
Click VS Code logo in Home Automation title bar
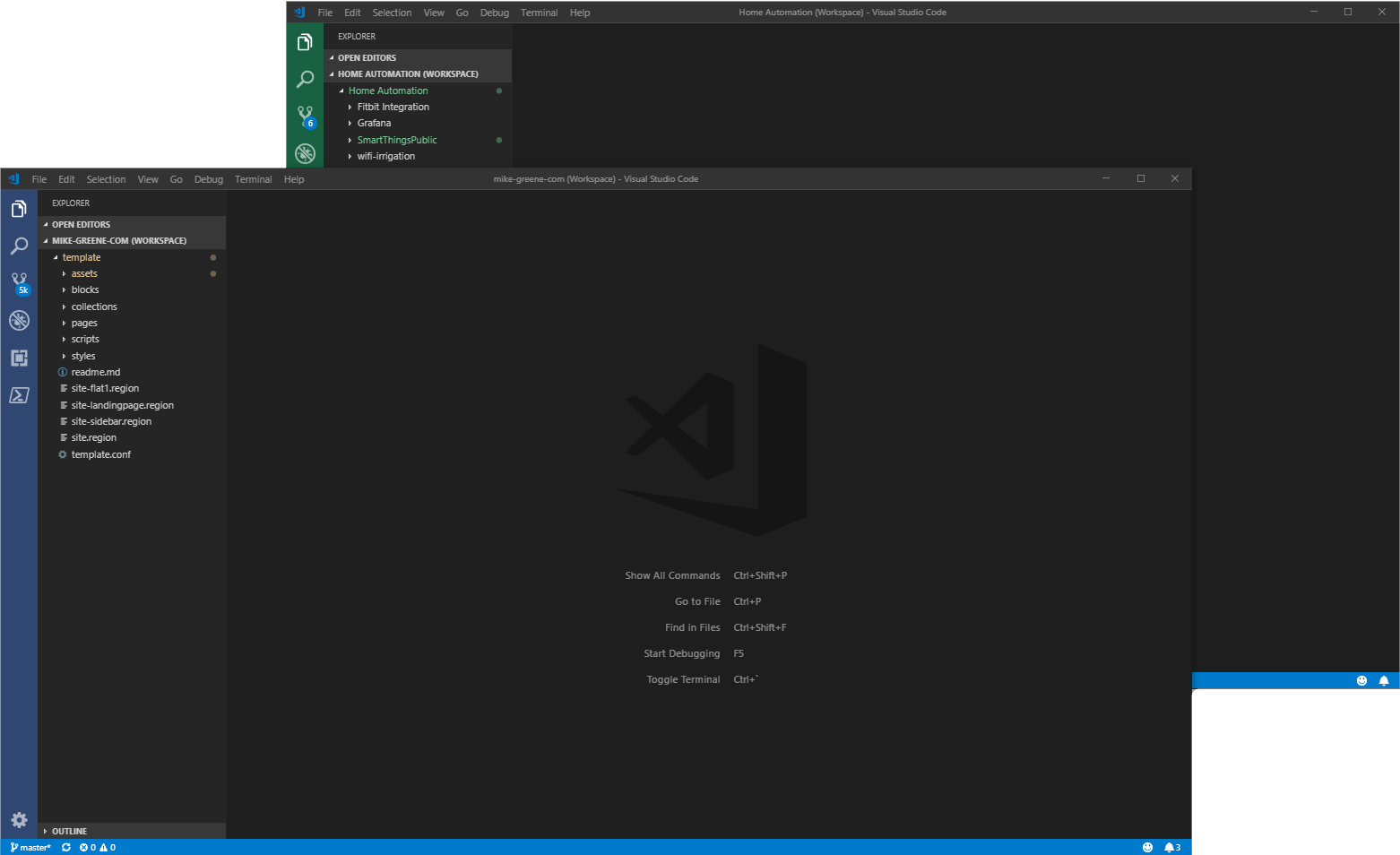[299, 13]
